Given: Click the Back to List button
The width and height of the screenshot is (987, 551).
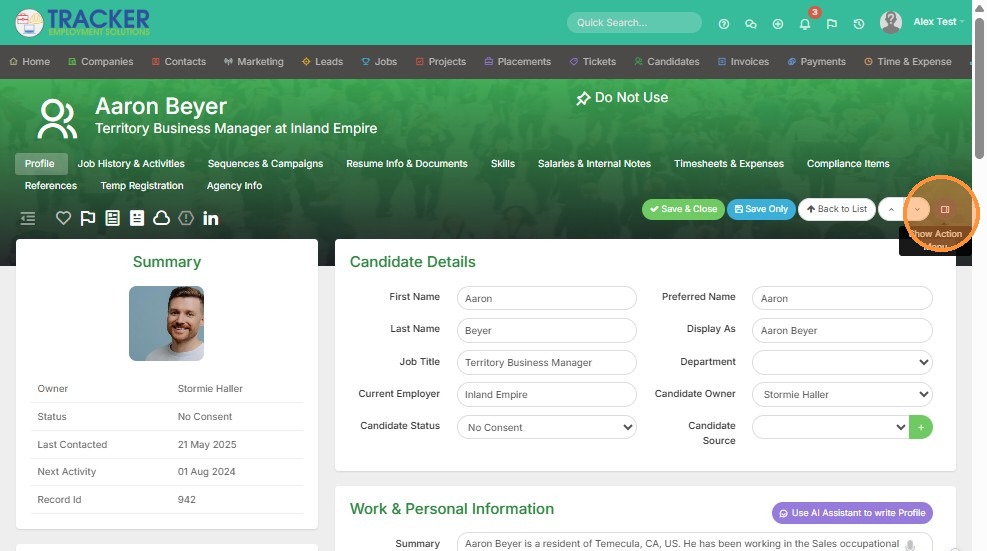Looking at the screenshot, I should 837,209.
